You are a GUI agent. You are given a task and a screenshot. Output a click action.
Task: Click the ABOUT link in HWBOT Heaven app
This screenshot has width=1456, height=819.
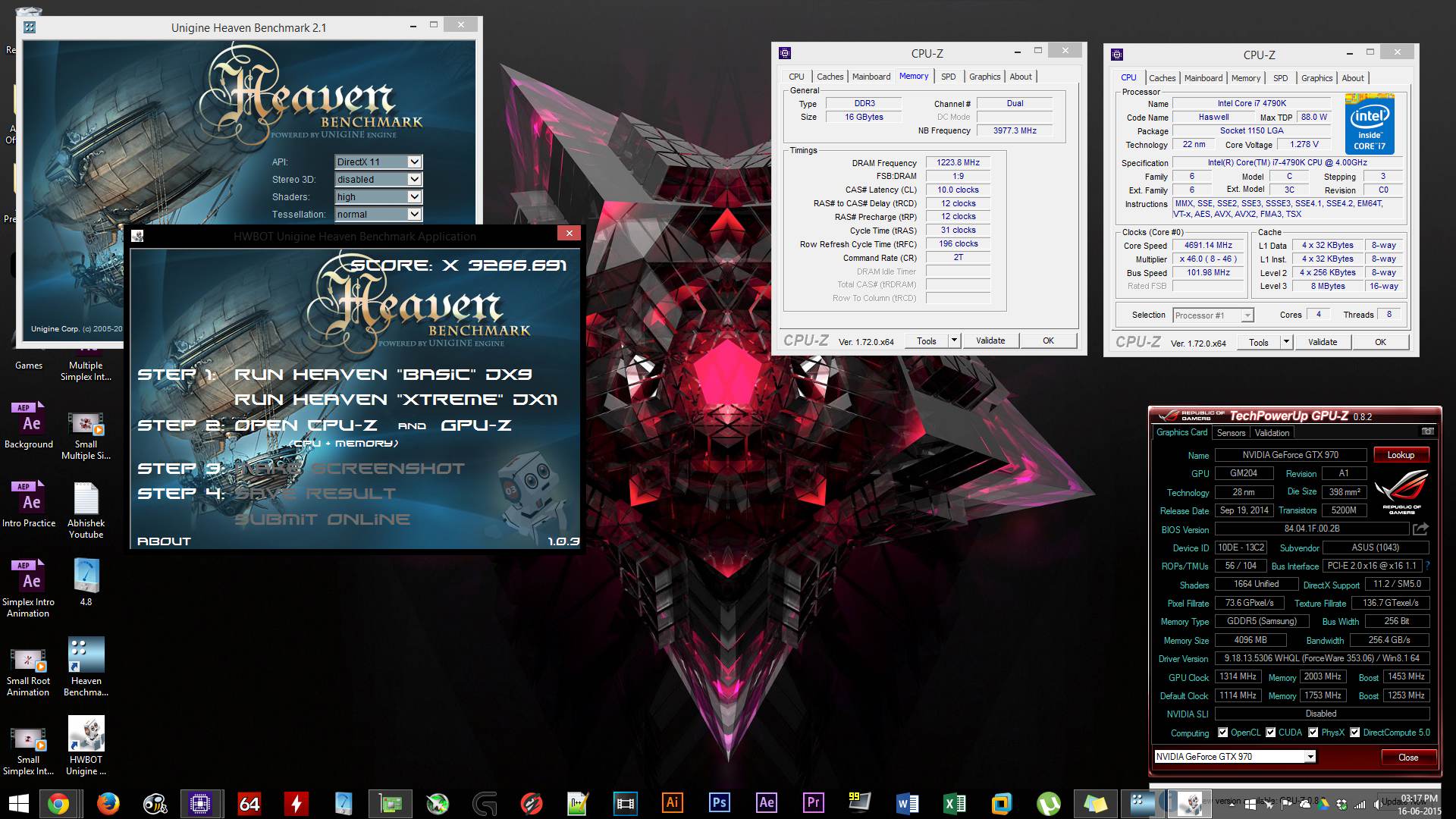(x=164, y=541)
